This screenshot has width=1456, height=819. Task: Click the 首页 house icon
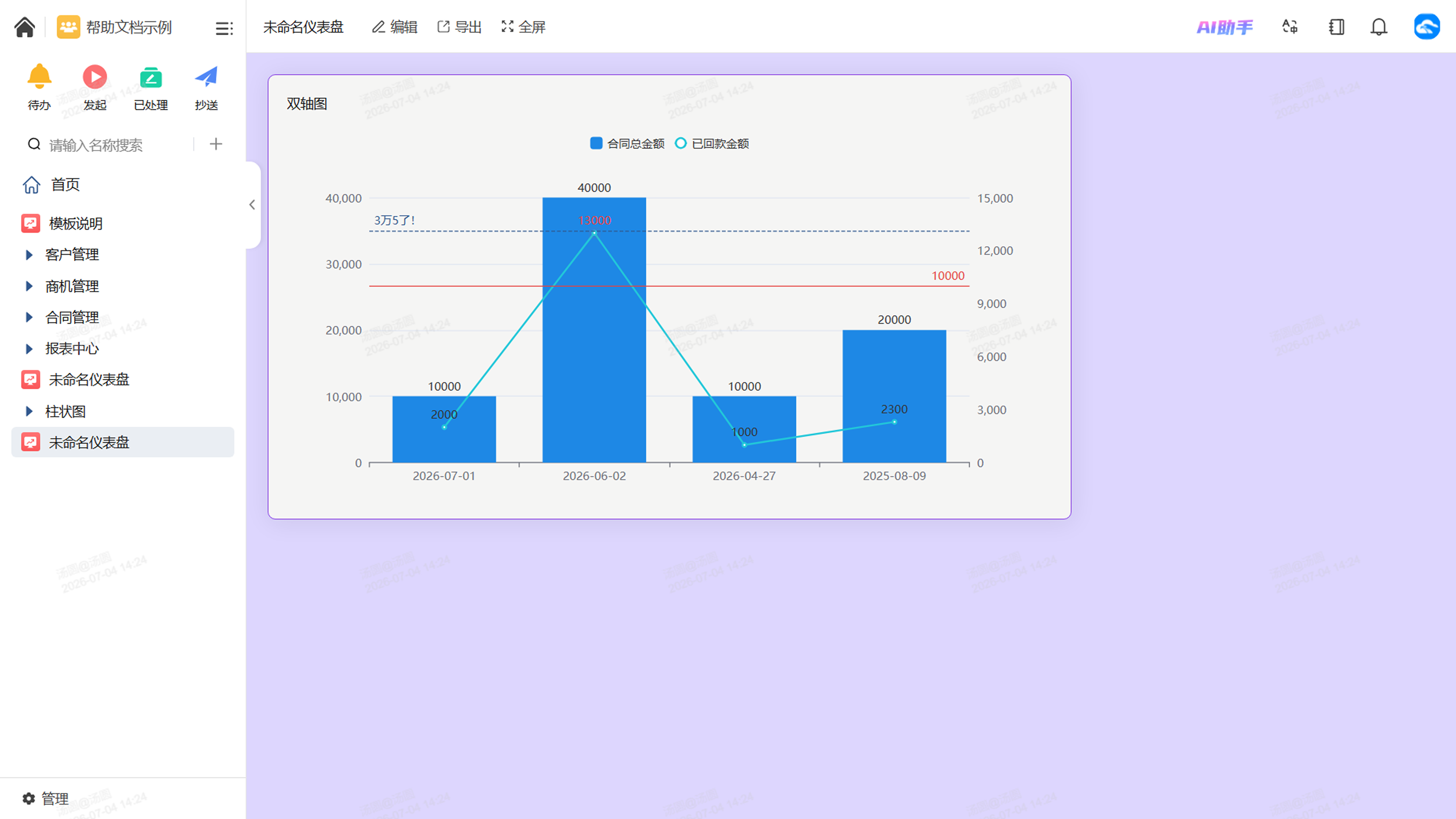tap(31, 185)
